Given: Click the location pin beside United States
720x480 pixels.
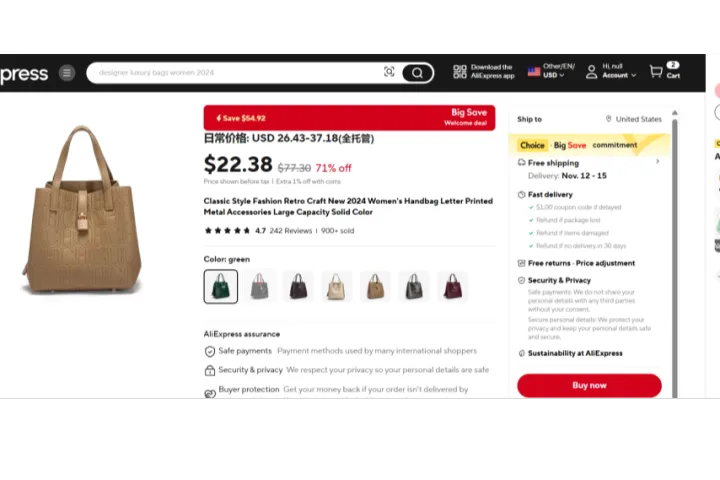Looking at the screenshot, I should [608, 119].
